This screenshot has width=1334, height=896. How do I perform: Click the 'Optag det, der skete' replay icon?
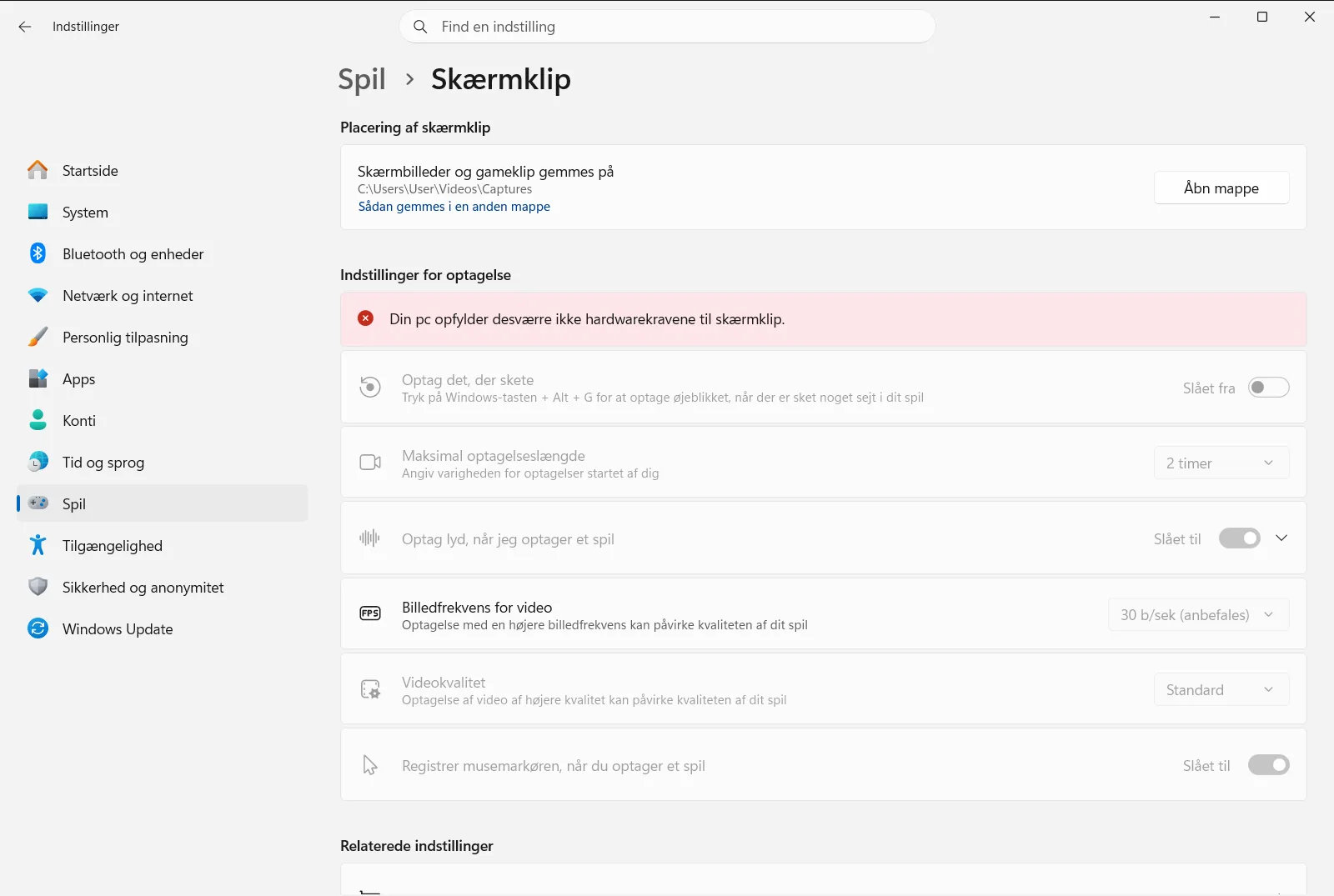(x=370, y=388)
